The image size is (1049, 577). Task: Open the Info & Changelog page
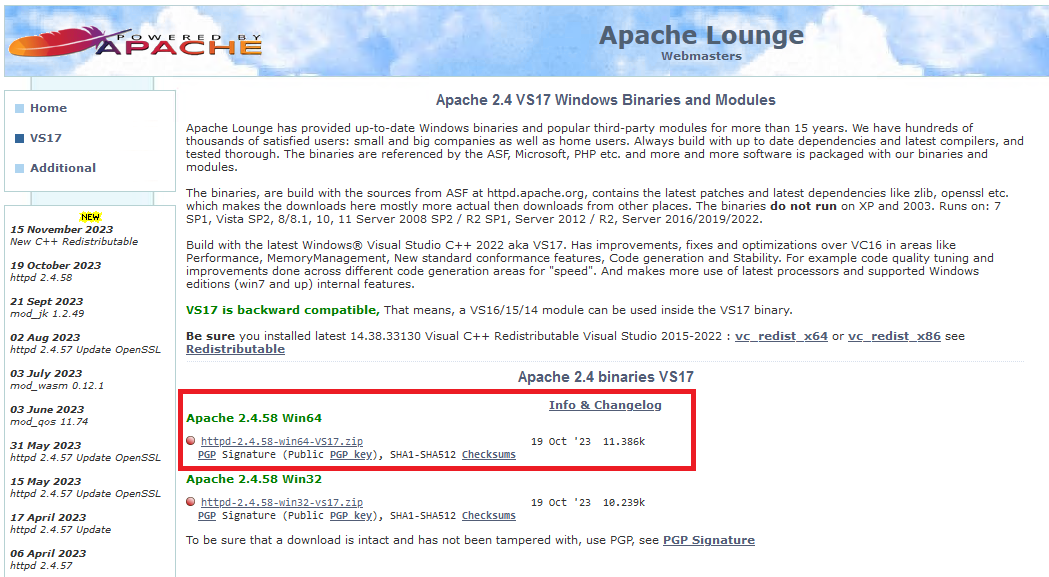pos(604,405)
